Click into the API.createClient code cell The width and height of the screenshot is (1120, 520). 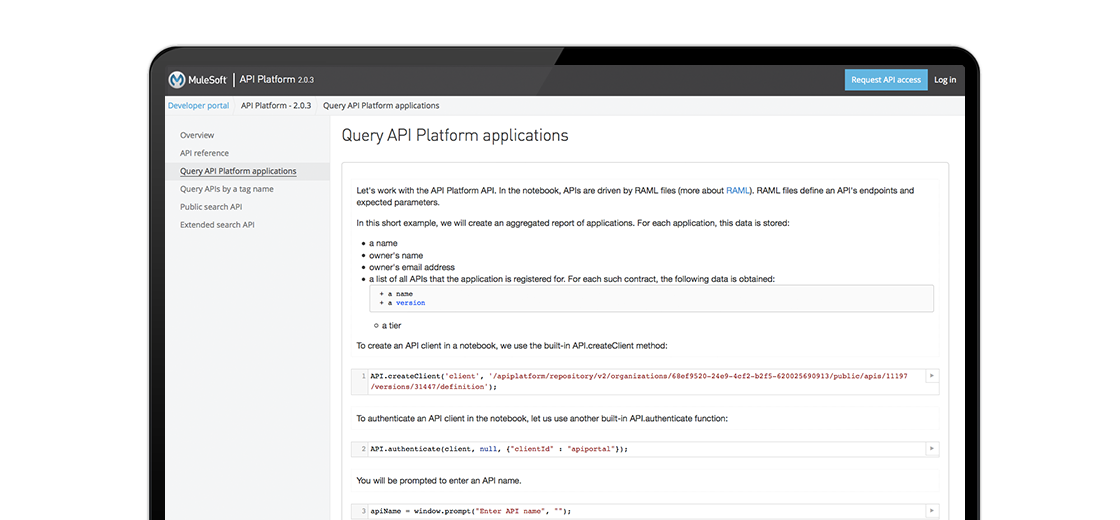tap(645, 381)
